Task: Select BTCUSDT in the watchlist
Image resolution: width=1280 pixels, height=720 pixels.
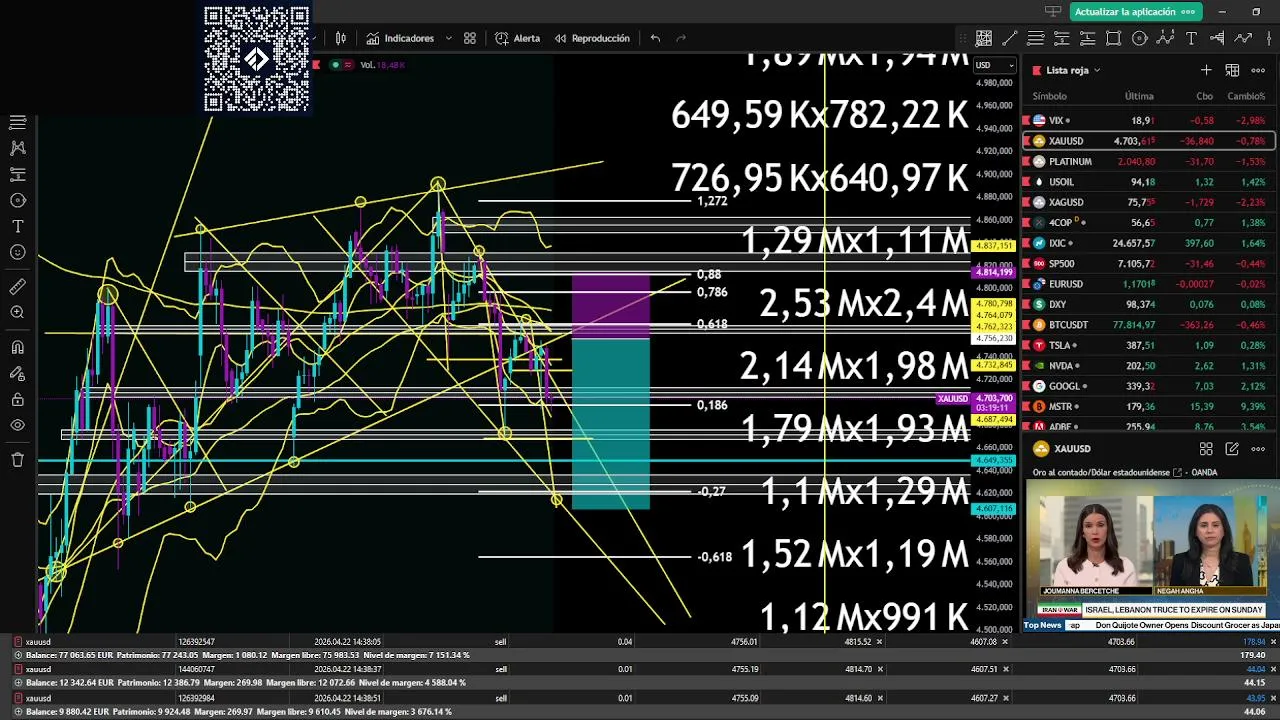Action: tap(1148, 325)
